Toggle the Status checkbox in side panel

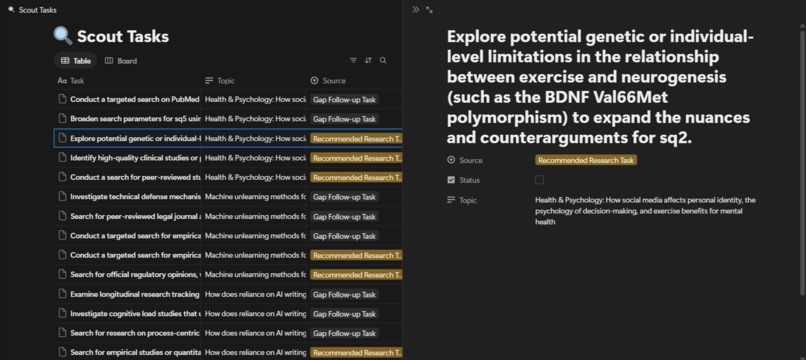tap(539, 180)
